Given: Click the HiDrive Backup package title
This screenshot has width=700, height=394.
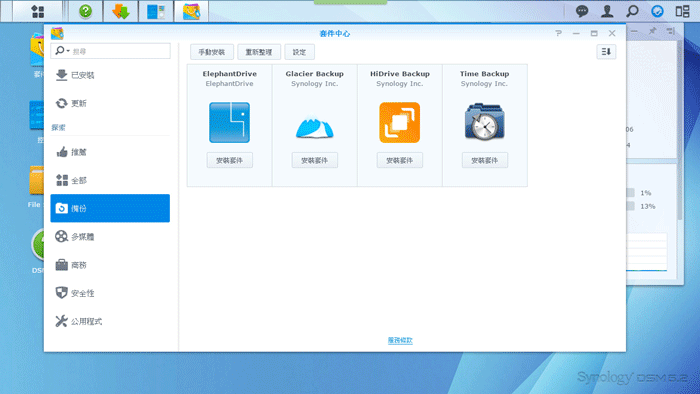Looking at the screenshot, I should [x=400, y=74].
